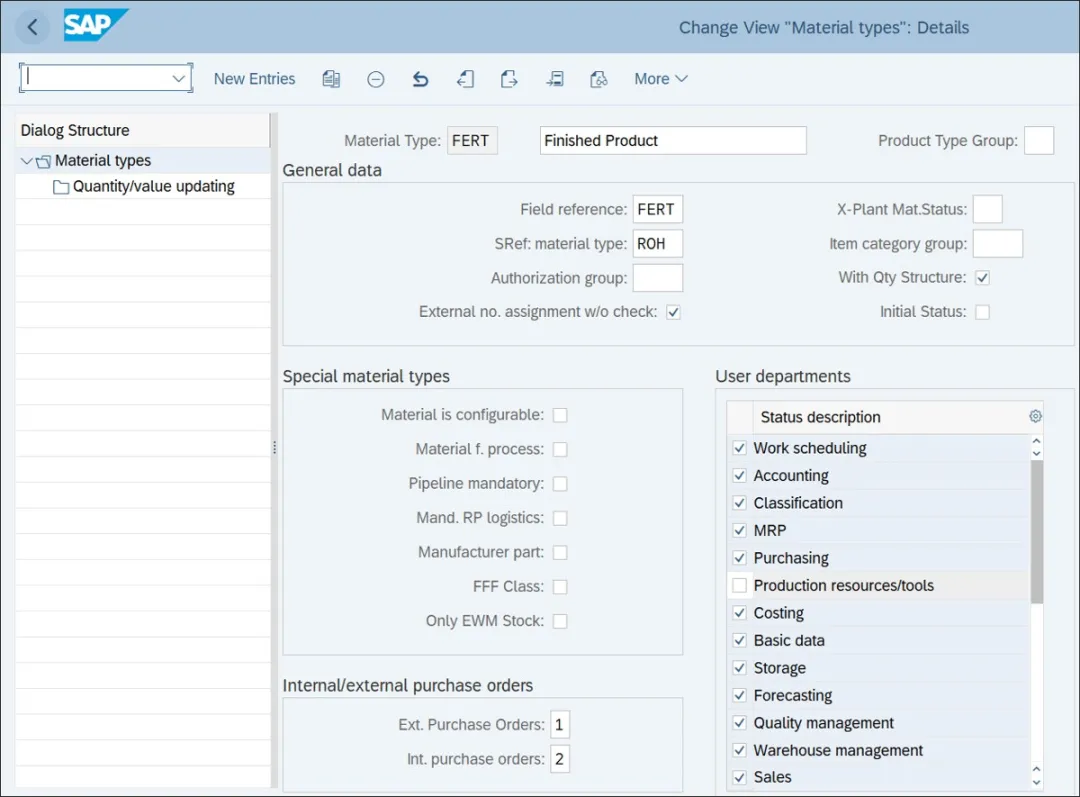The image size is (1080, 797).
Task: Check Production resources/tools department
Action: pyautogui.click(x=739, y=586)
